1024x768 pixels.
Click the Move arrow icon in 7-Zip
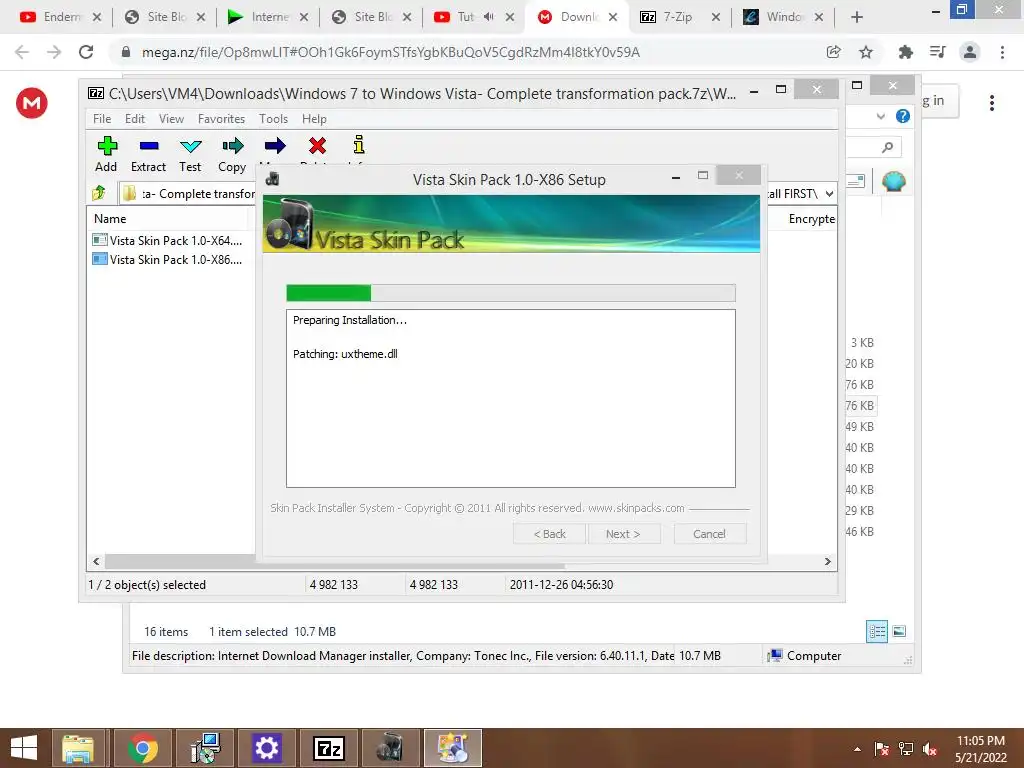(275, 146)
